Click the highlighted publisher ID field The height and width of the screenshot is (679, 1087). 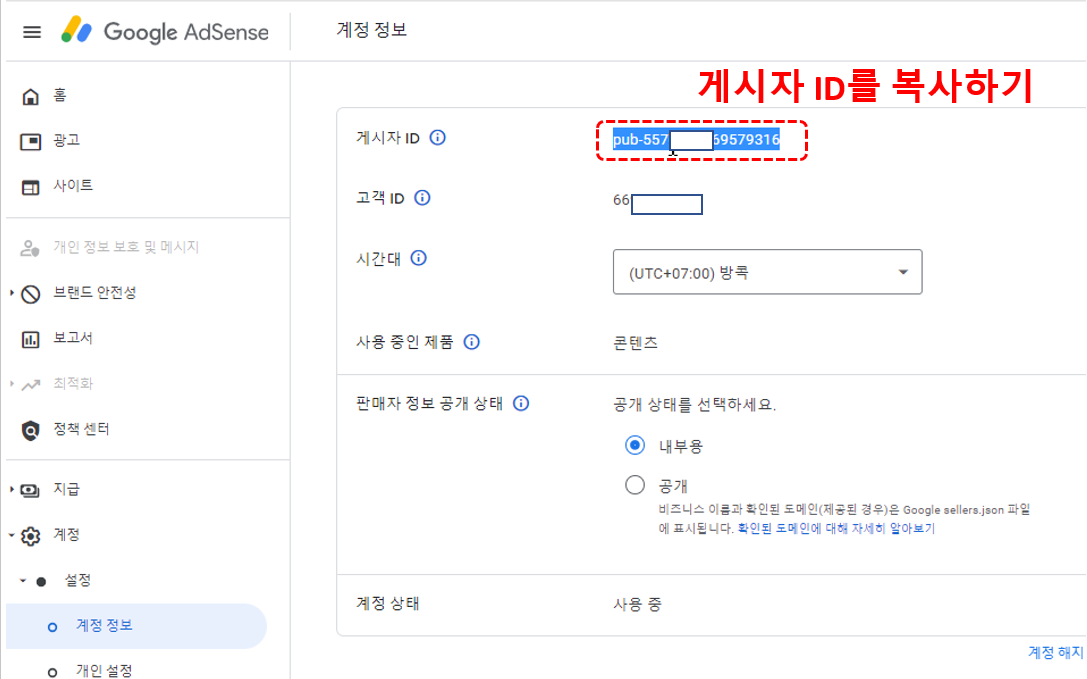695,139
